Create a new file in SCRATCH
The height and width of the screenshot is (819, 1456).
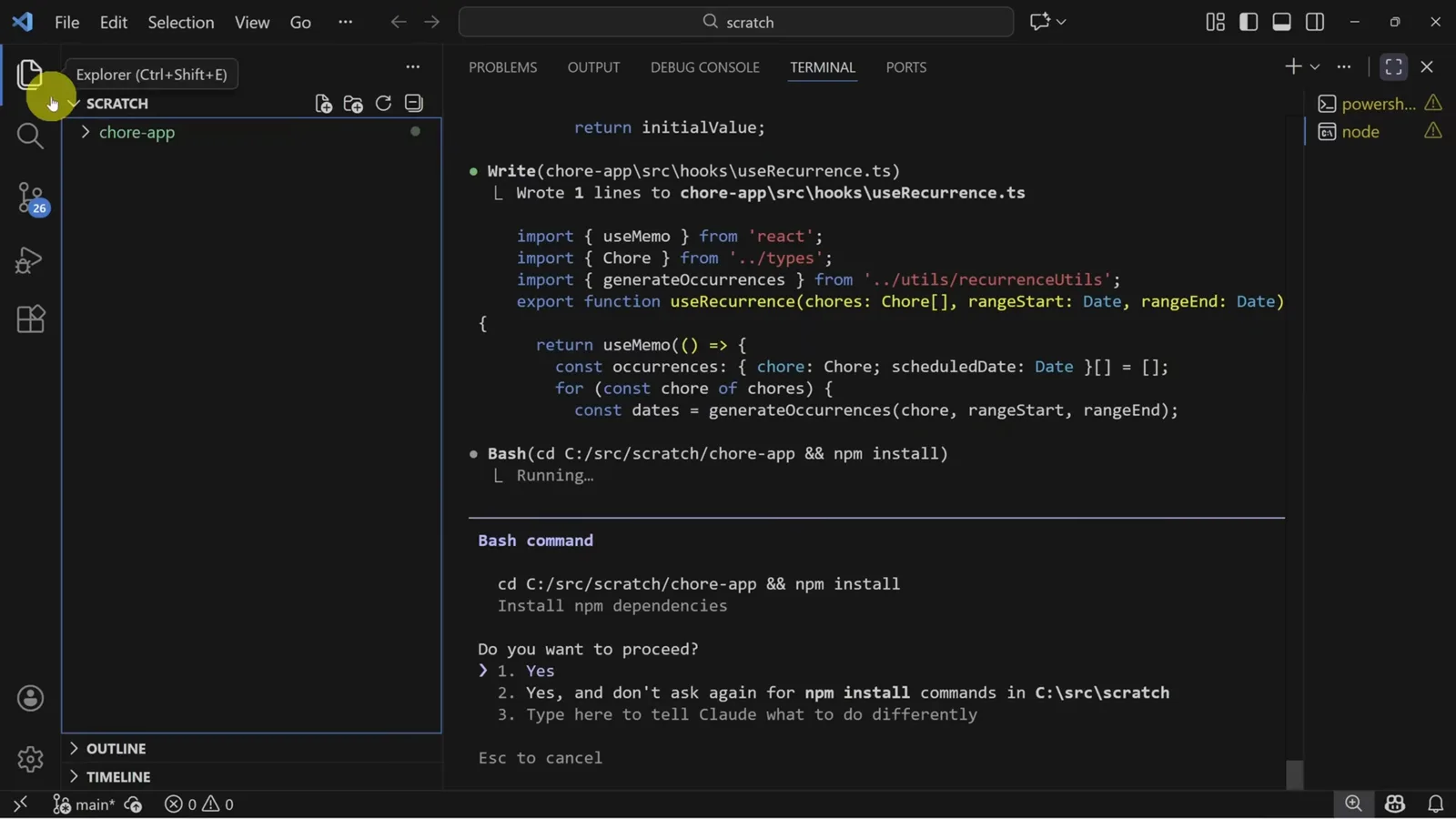tap(323, 104)
